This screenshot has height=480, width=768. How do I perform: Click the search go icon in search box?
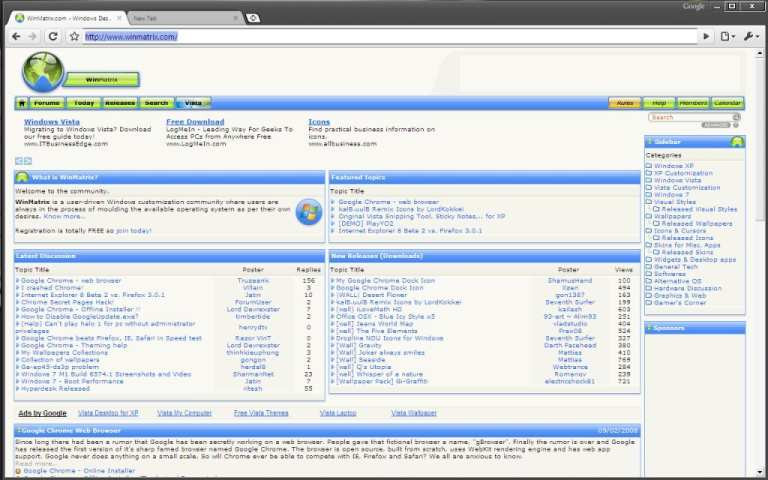click(736, 117)
